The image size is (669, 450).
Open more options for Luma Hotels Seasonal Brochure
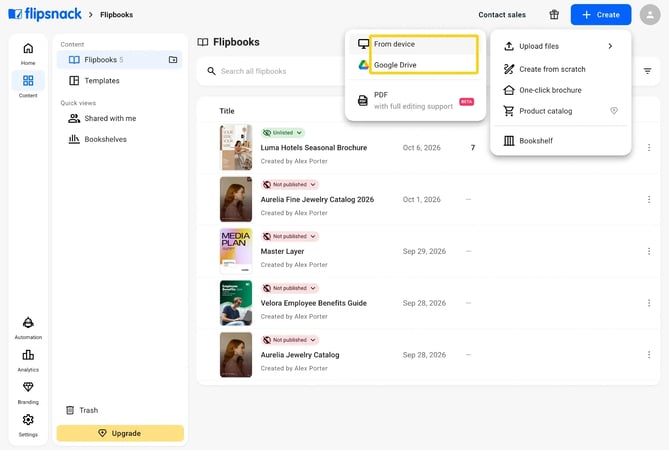(x=649, y=148)
